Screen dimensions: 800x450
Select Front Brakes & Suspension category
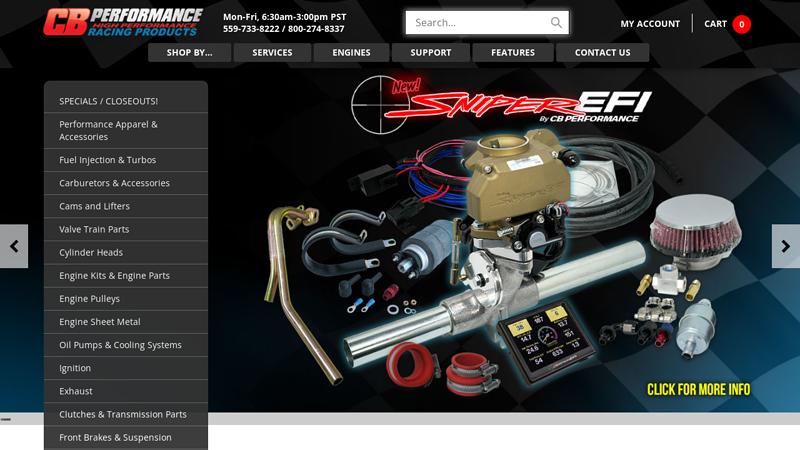[x=126, y=438]
